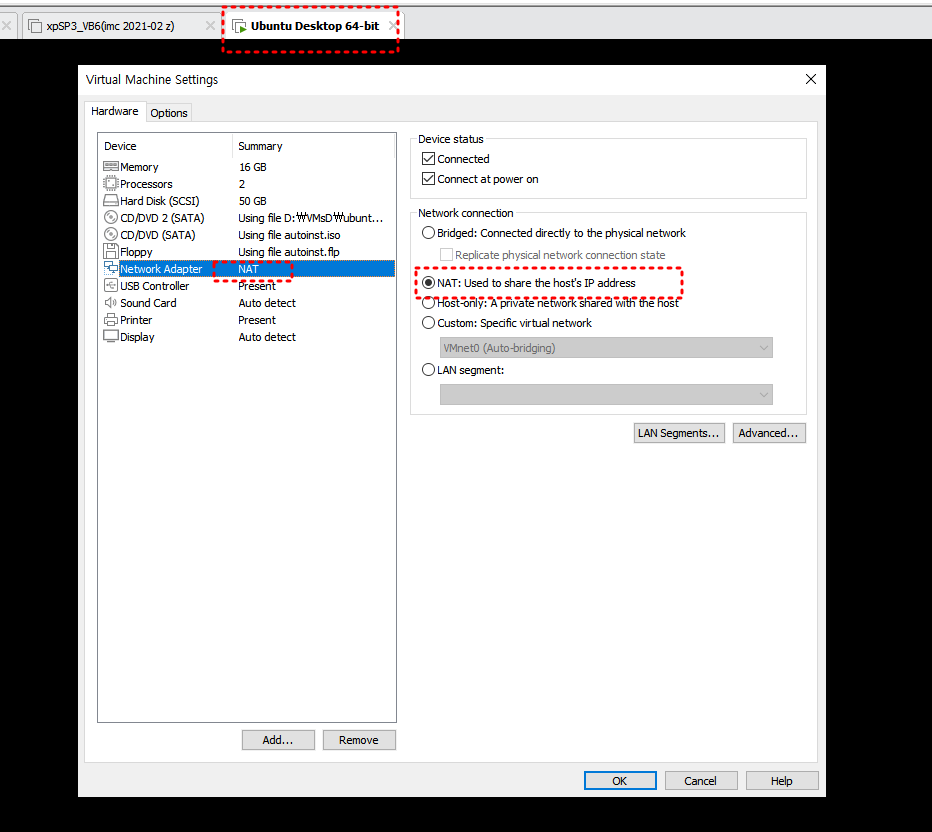Select the Memory device icon
The width and height of the screenshot is (932, 832).
[111, 166]
